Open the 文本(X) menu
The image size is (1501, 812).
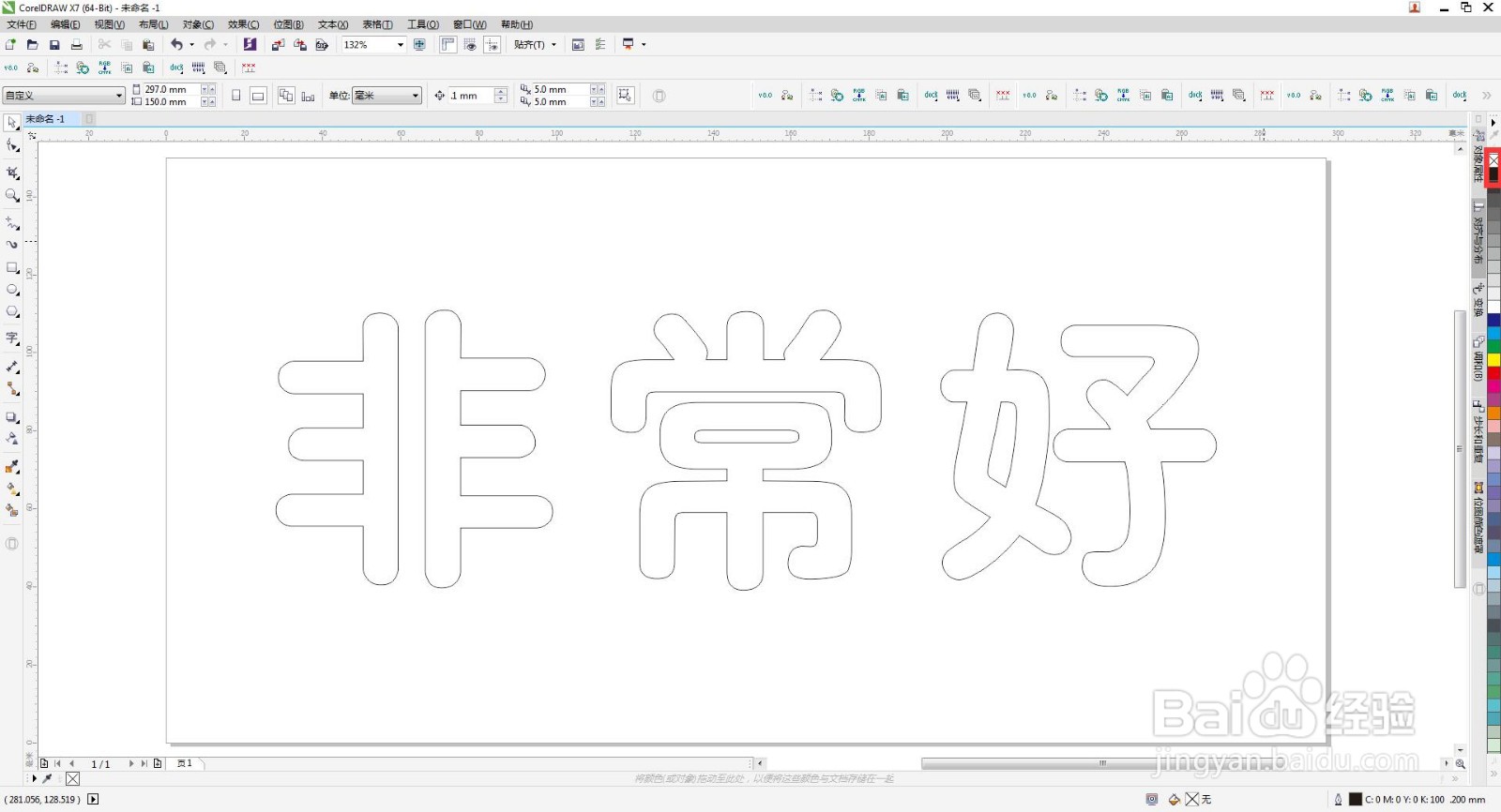[333, 24]
